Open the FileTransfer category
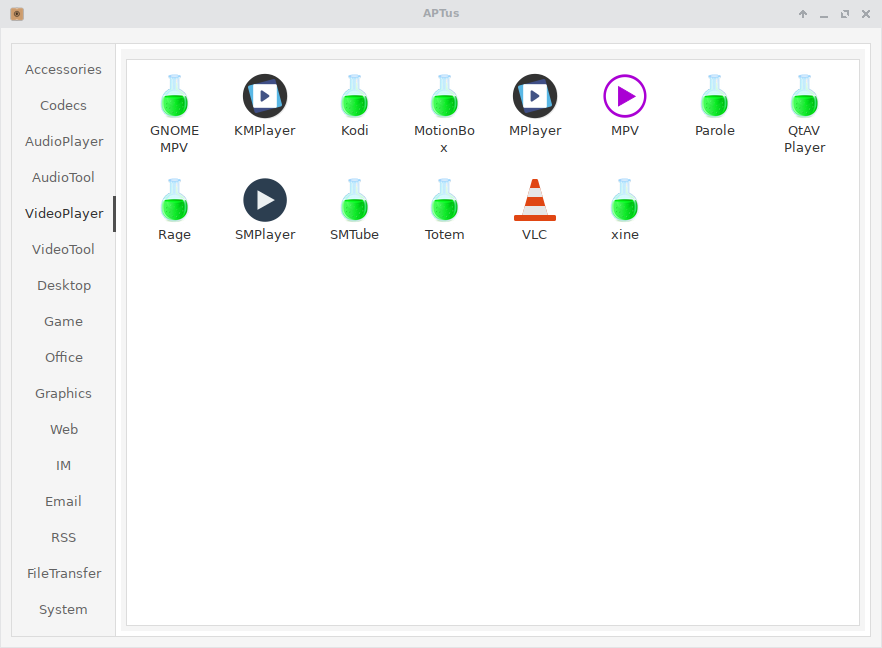The image size is (882, 648). click(64, 573)
